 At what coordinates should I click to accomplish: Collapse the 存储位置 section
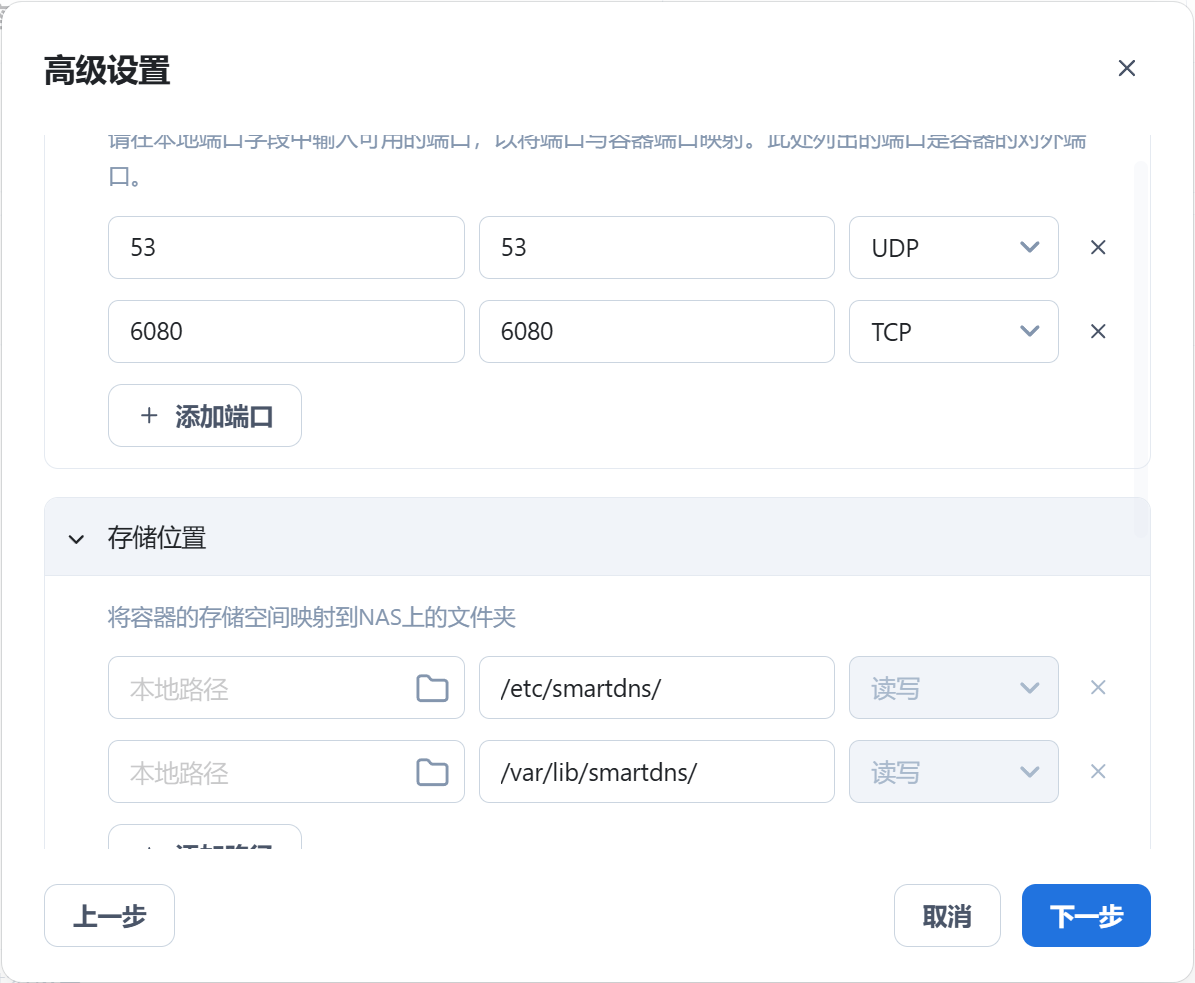pos(76,539)
